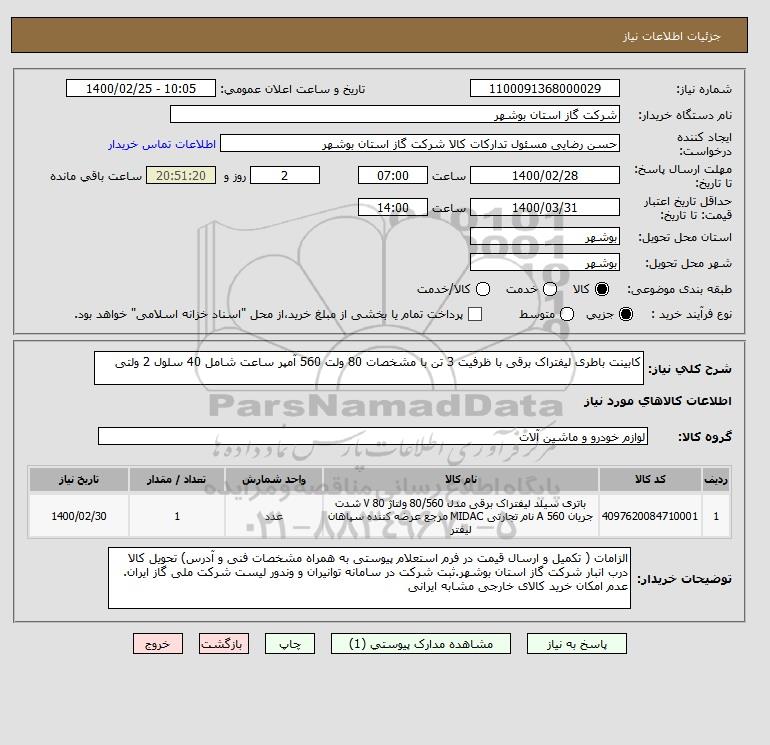Click product code 4097620084710001 cell

(650, 516)
